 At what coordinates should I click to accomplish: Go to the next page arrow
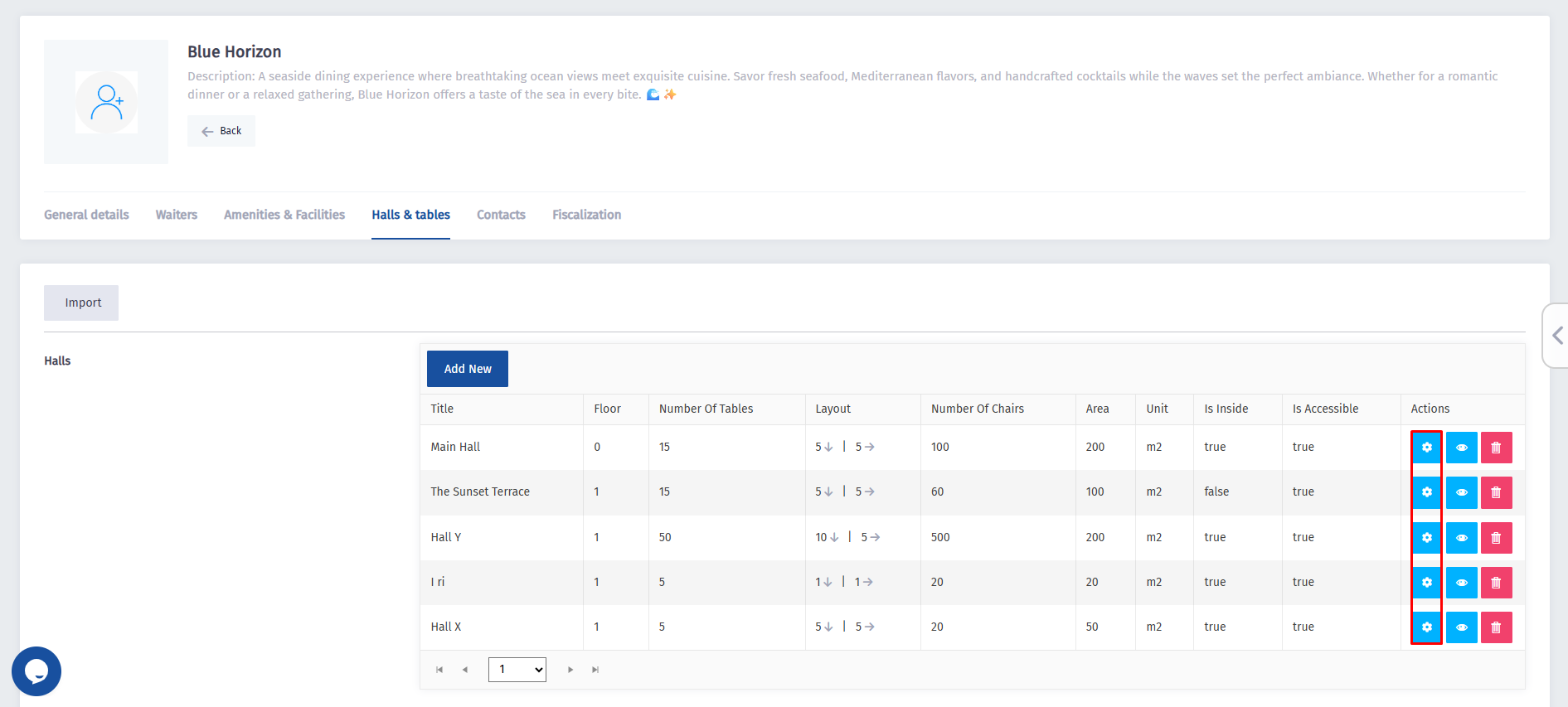pos(570,670)
